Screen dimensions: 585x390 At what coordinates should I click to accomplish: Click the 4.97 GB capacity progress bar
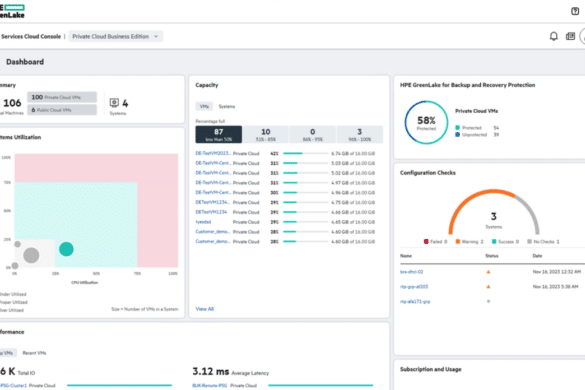(x=306, y=182)
